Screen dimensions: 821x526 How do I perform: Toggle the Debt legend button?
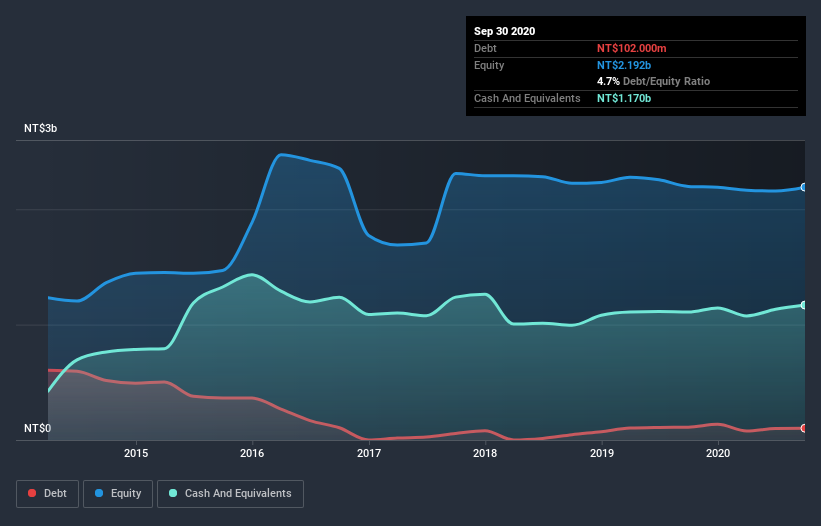tap(48, 494)
